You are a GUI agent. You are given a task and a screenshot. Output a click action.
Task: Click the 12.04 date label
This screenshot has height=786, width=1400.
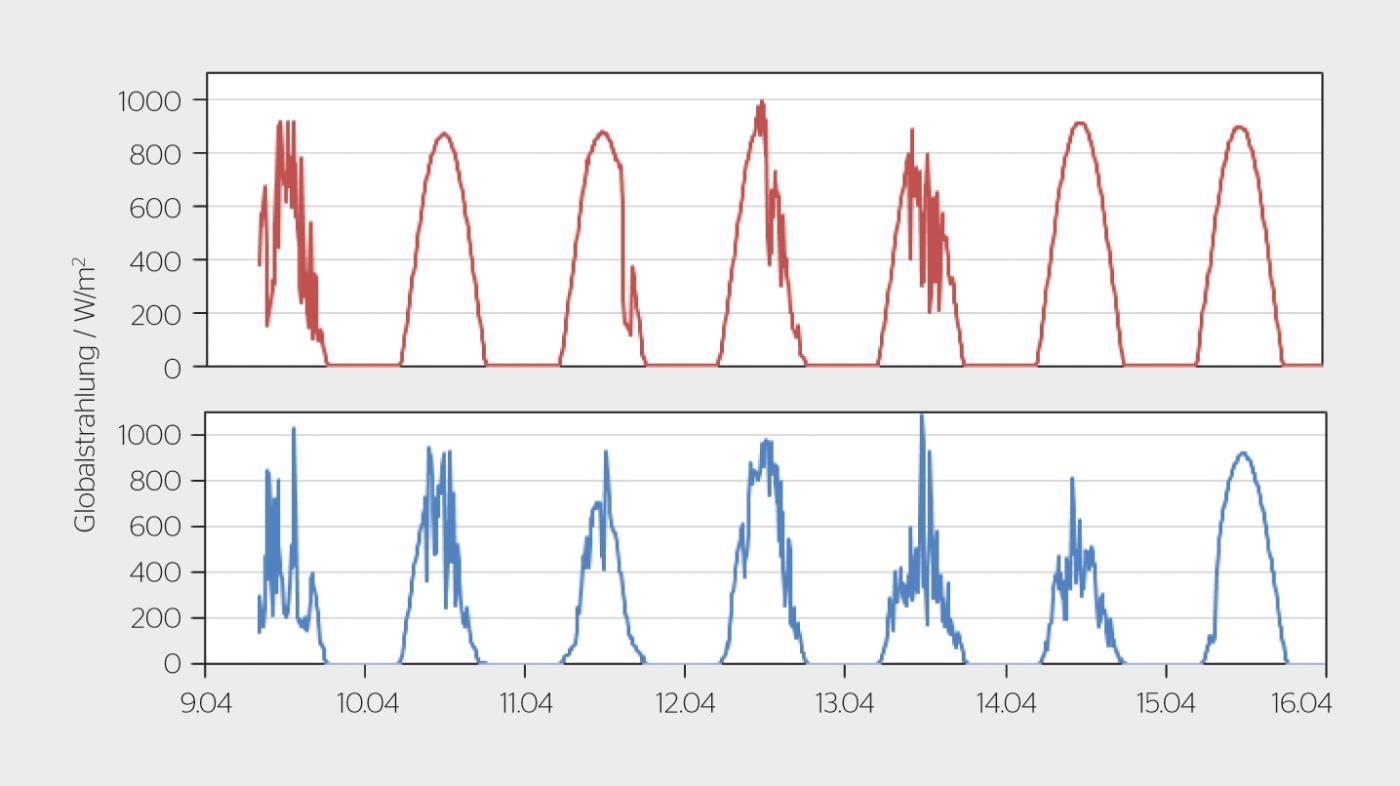tap(686, 704)
